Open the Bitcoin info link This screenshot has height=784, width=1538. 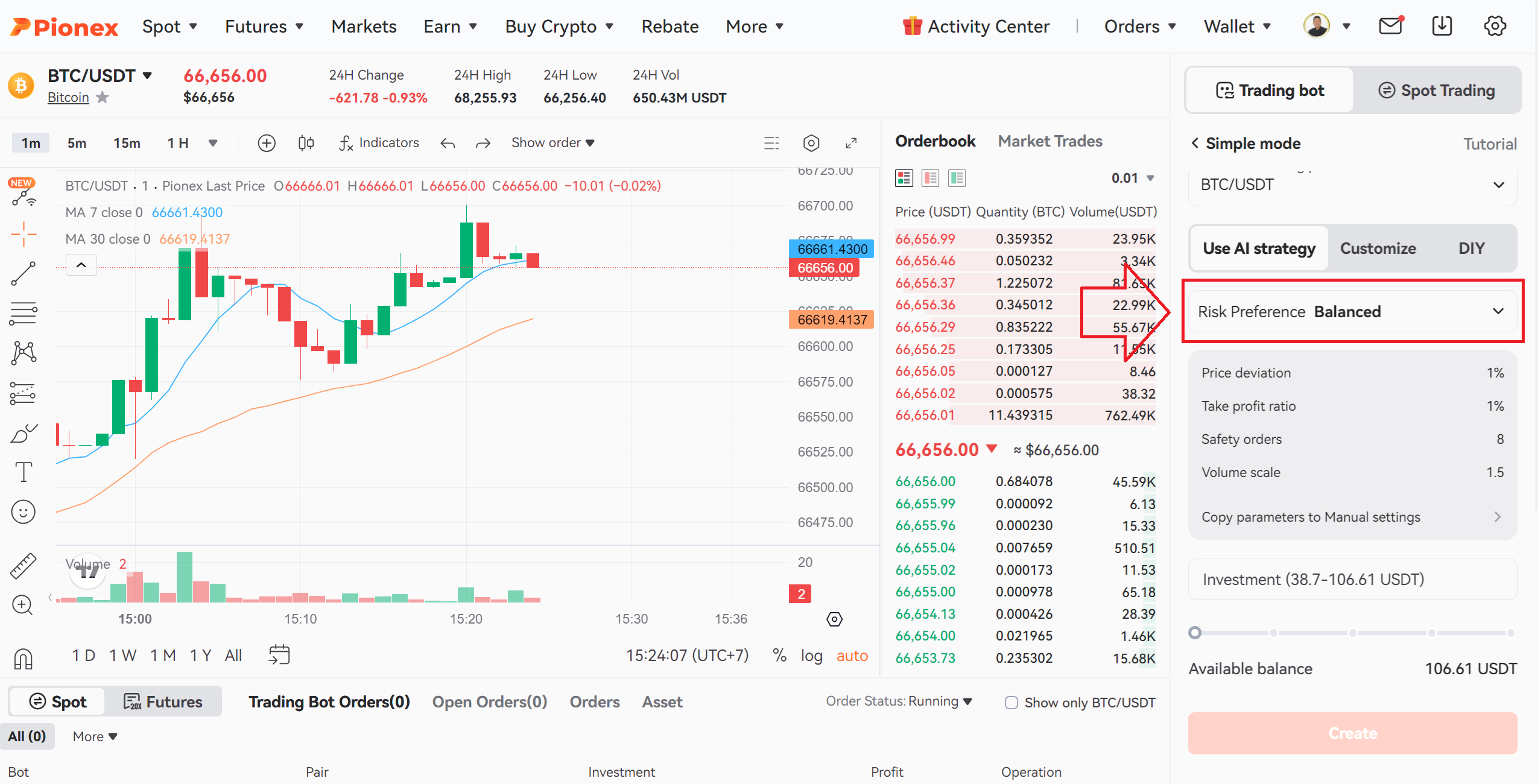pos(68,97)
